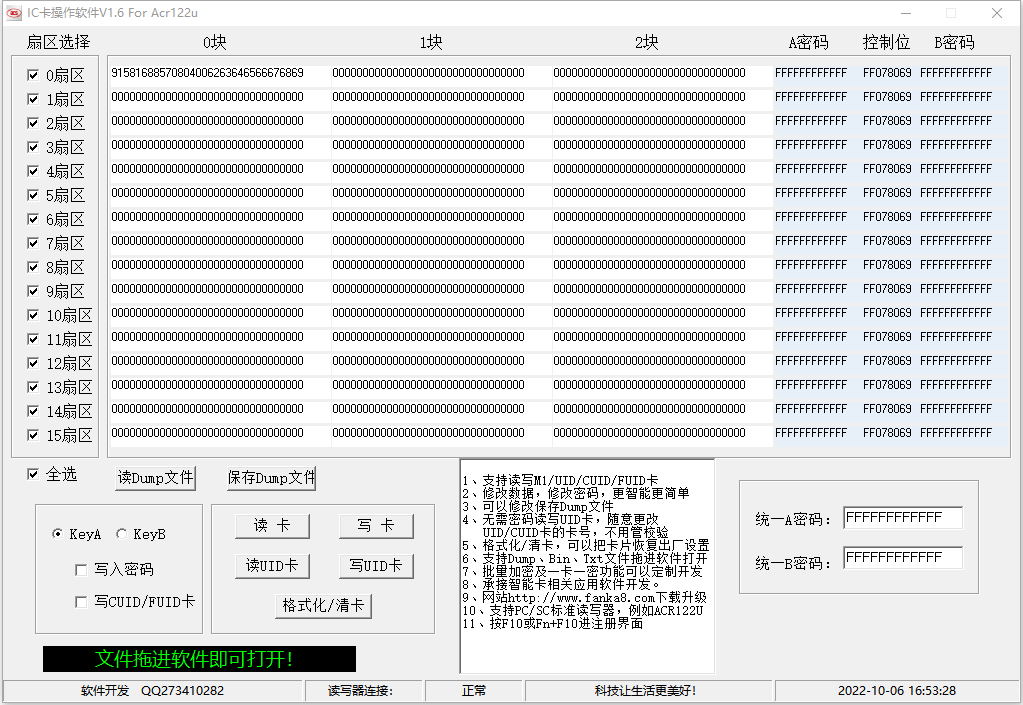
Task: Click the 格式化/清卡 button
Action: (x=323, y=605)
